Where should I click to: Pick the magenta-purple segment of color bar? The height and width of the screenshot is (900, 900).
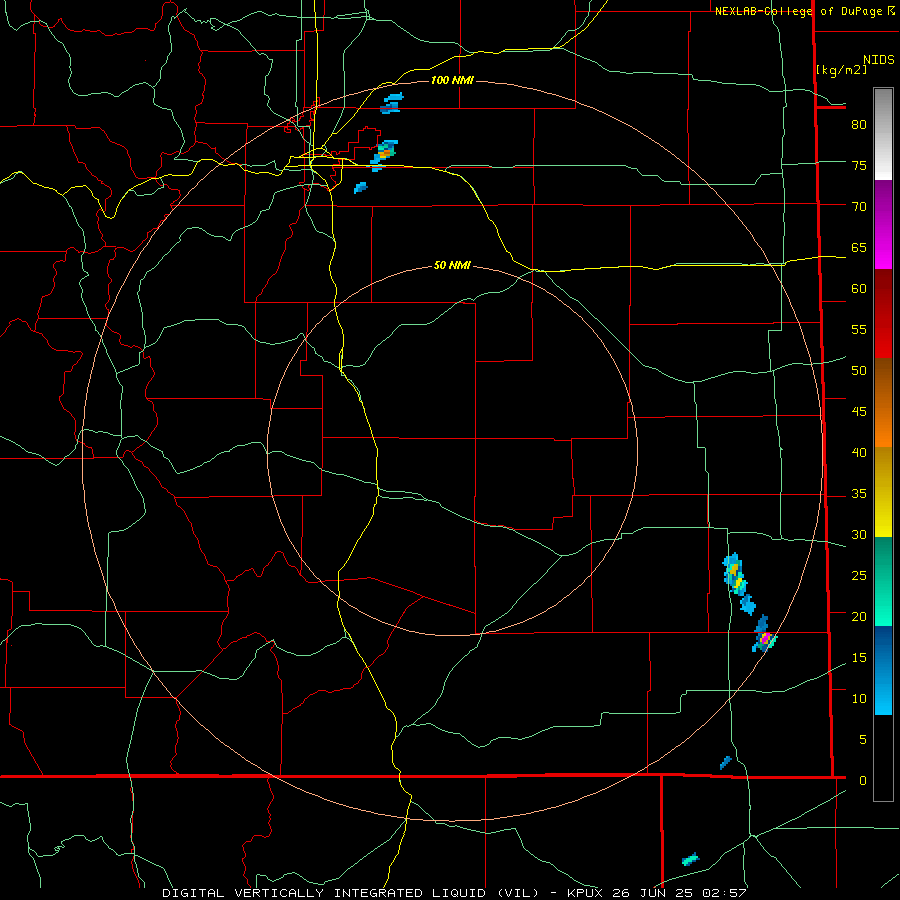point(883,225)
